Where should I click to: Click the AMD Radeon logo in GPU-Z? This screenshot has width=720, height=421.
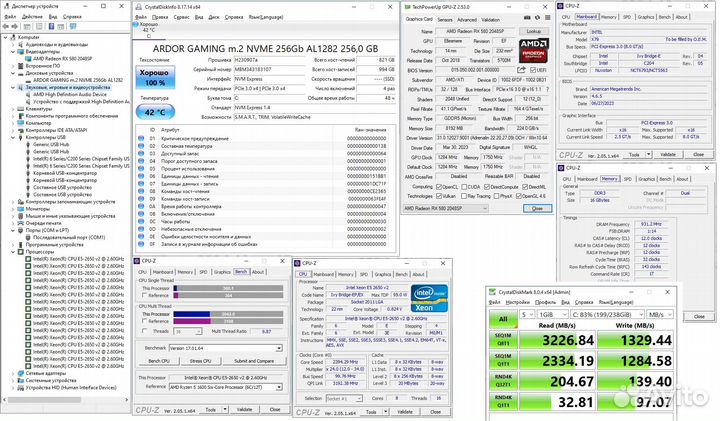(533, 50)
